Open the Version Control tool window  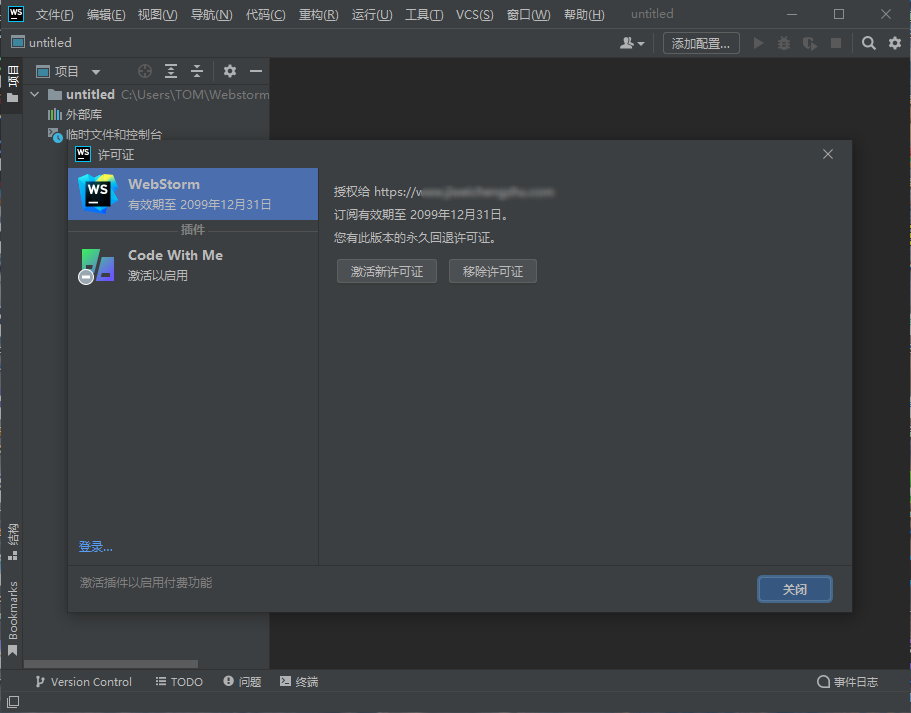tap(84, 682)
